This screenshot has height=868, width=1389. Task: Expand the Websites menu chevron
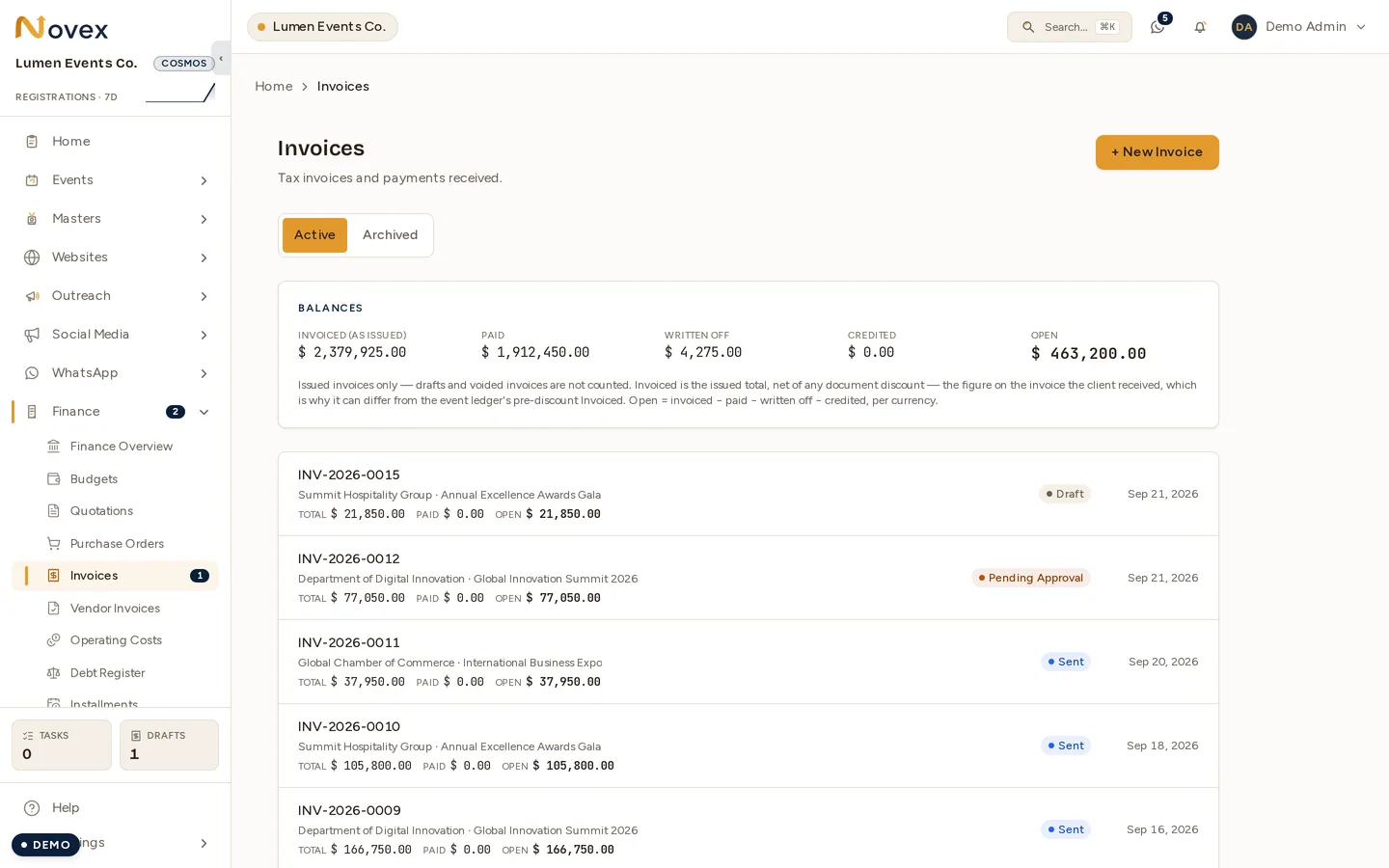click(x=204, y=258)
